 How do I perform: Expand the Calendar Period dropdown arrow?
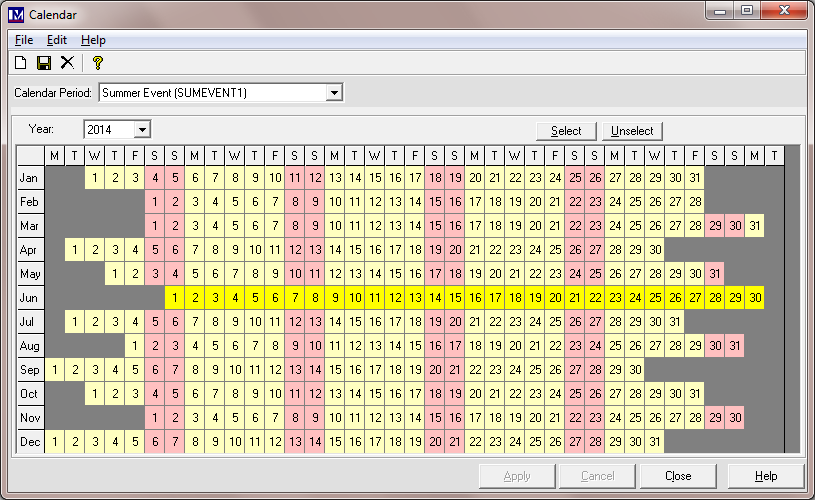(334, 93)
